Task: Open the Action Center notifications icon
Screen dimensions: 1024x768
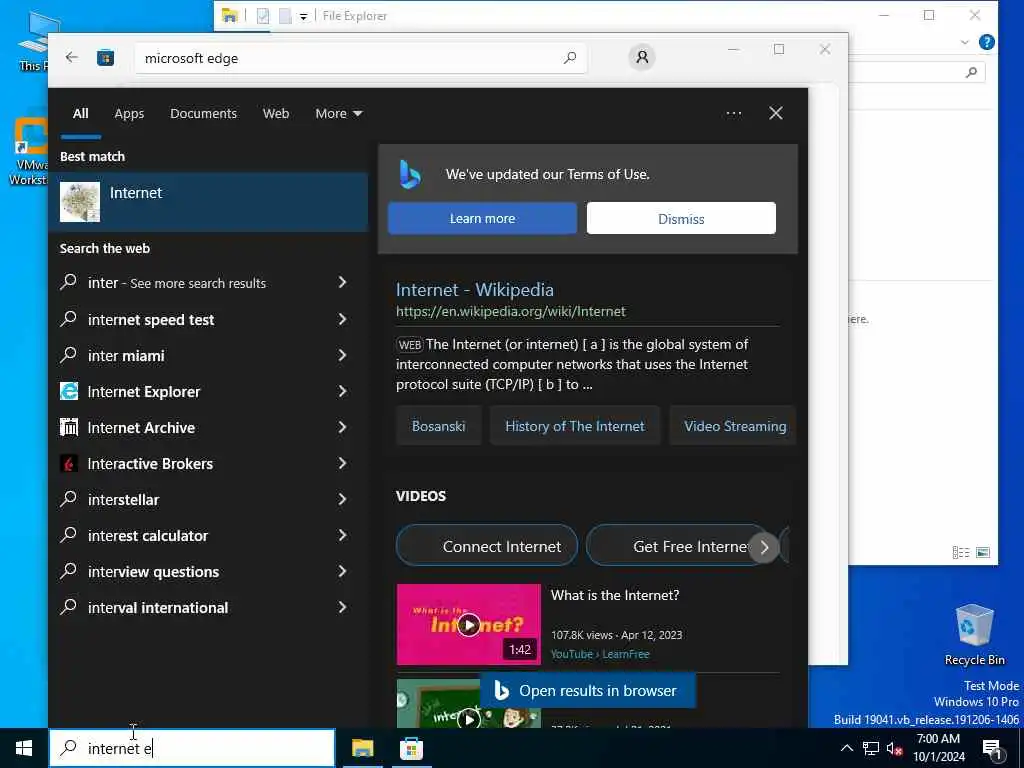Action: [x=992, y=749]
